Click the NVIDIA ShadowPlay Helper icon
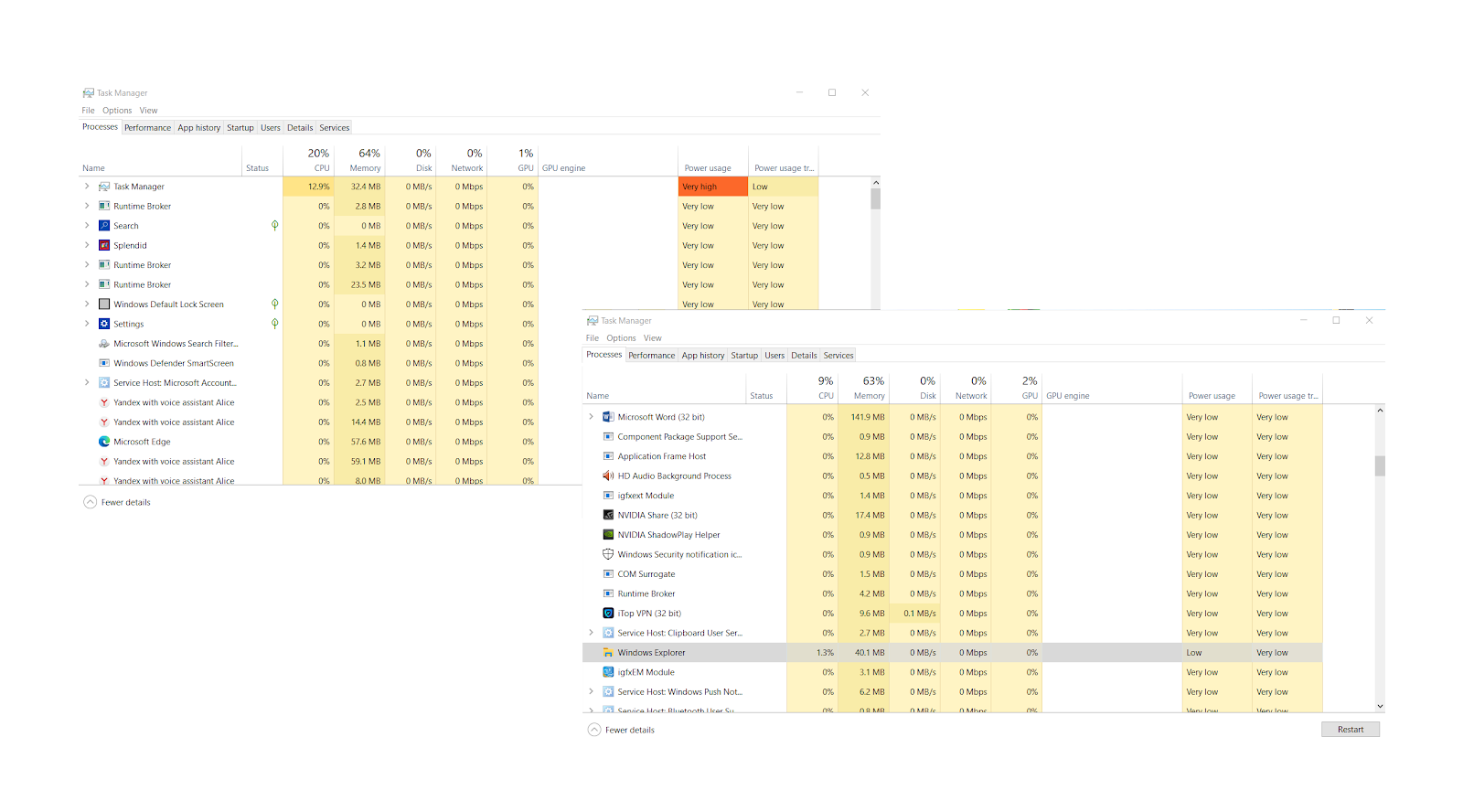The width and height of the screenshot is (1463, 812). tap(608, 535)
